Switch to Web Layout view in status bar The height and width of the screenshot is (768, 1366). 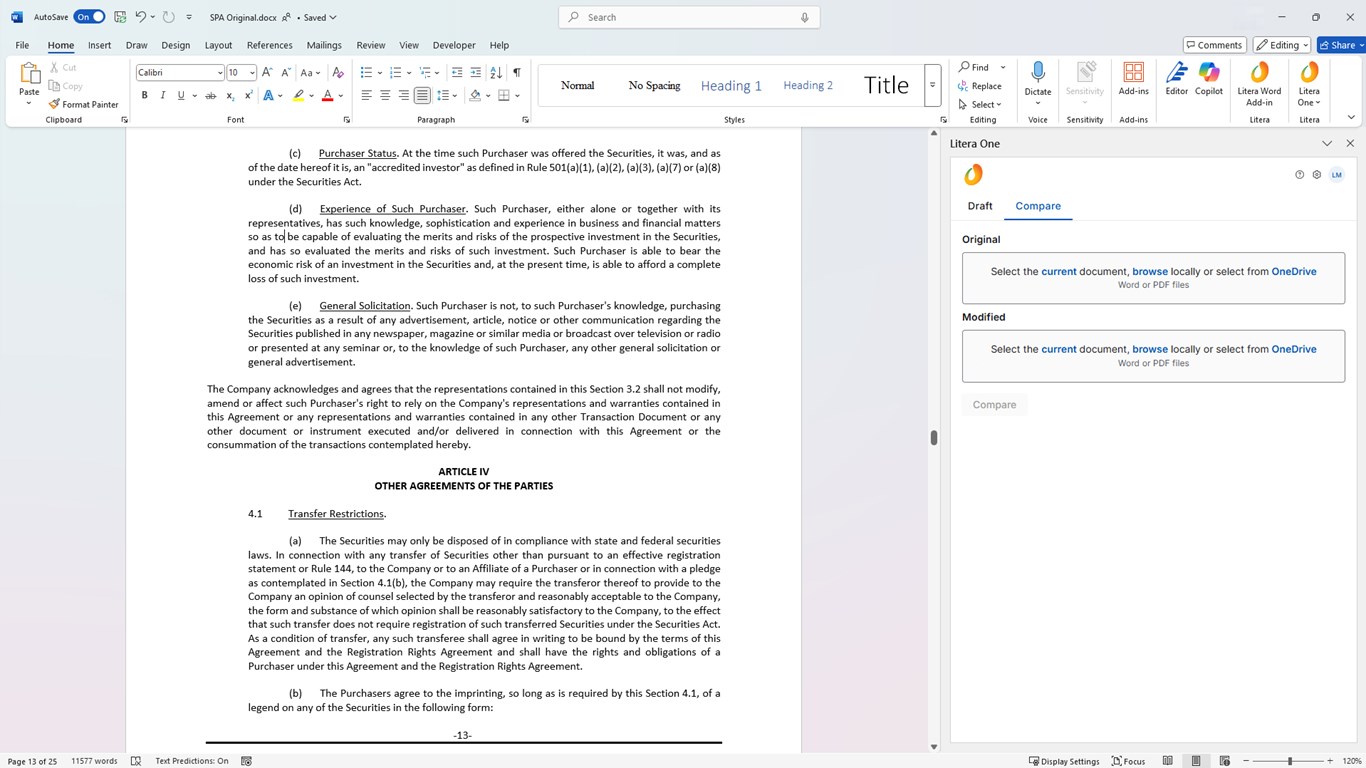point(1224,761)
